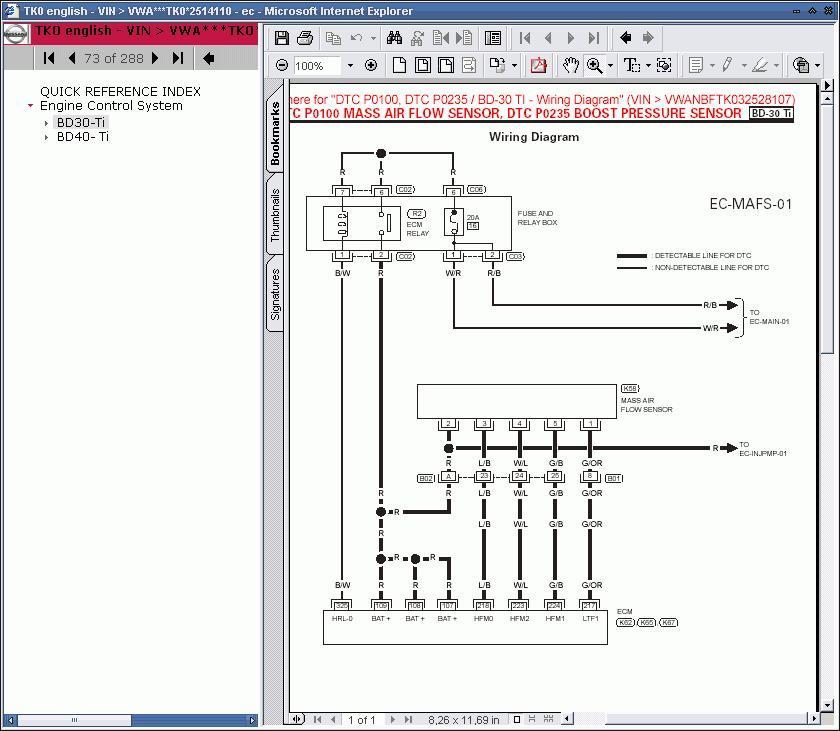Viewport: 840px width, 731px height.
Task: Open the signature tool dropdown arrow
Action: click(818, 66)
